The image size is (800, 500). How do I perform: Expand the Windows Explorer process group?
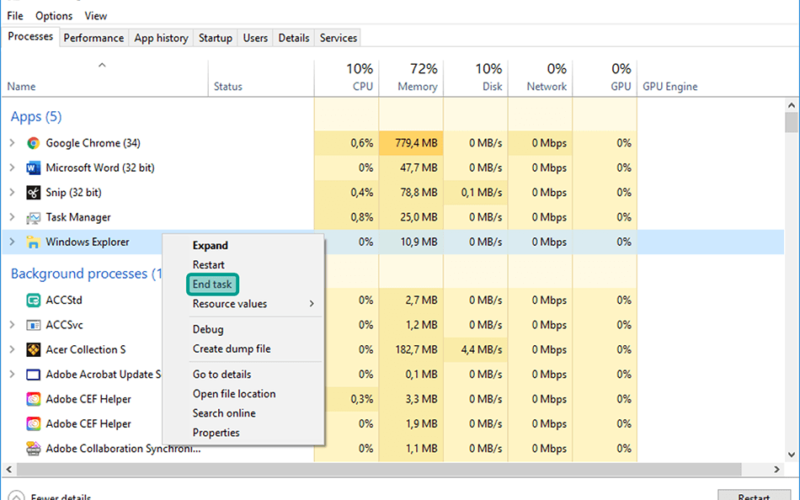pos(12,242)
